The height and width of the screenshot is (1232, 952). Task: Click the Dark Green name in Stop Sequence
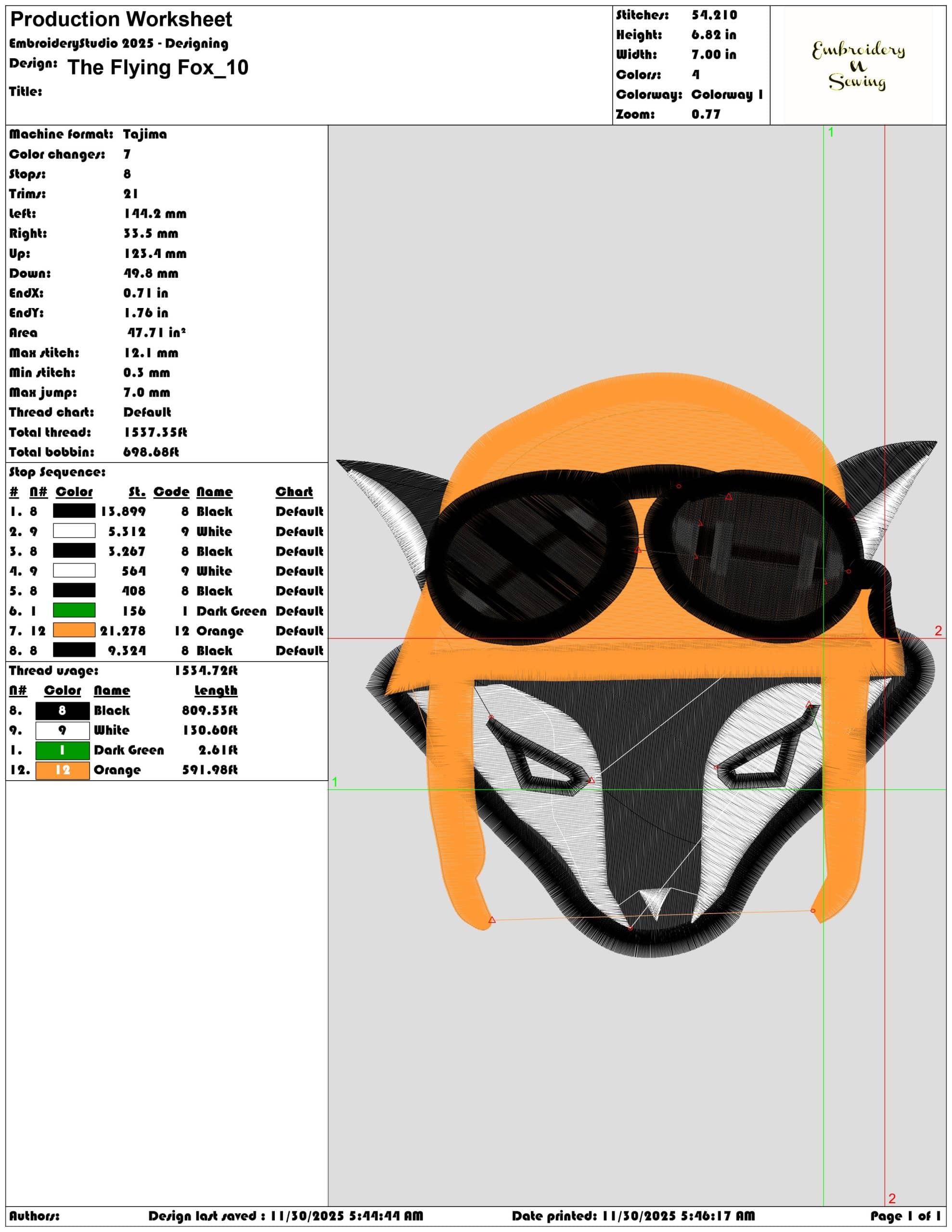(x=232, y=611)
